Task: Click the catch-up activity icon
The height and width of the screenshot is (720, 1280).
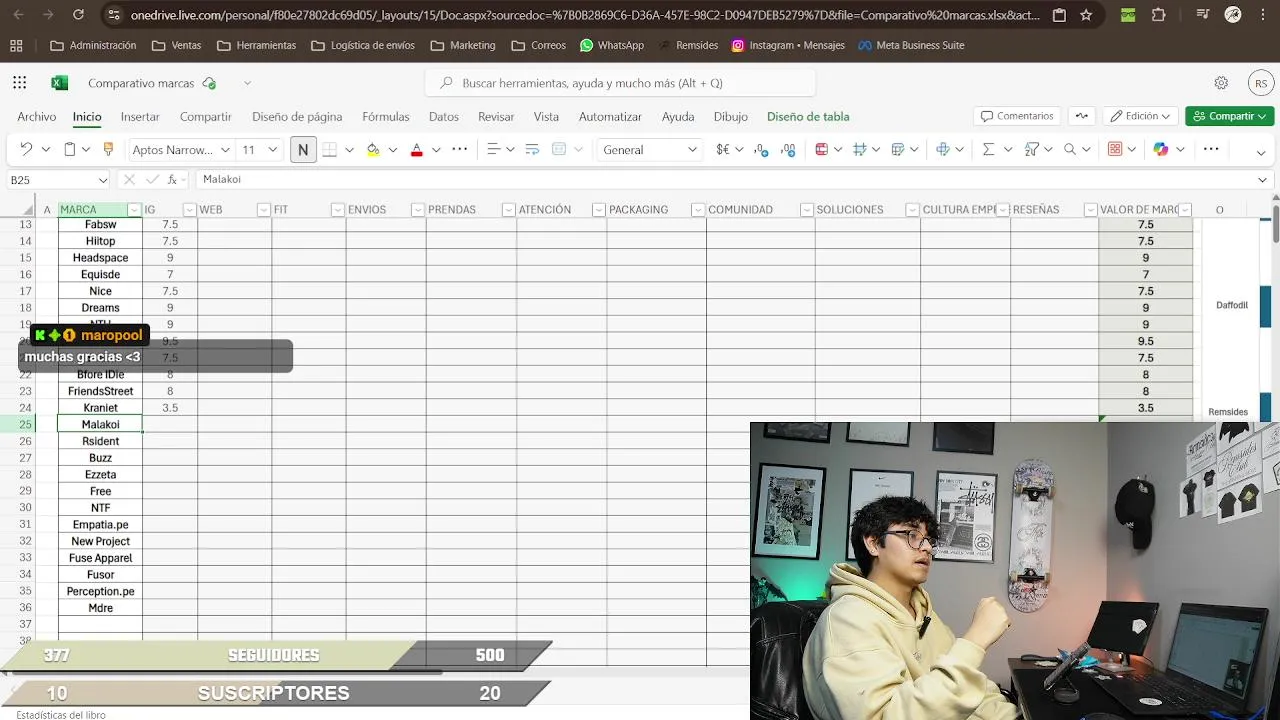Action: 1082,116
